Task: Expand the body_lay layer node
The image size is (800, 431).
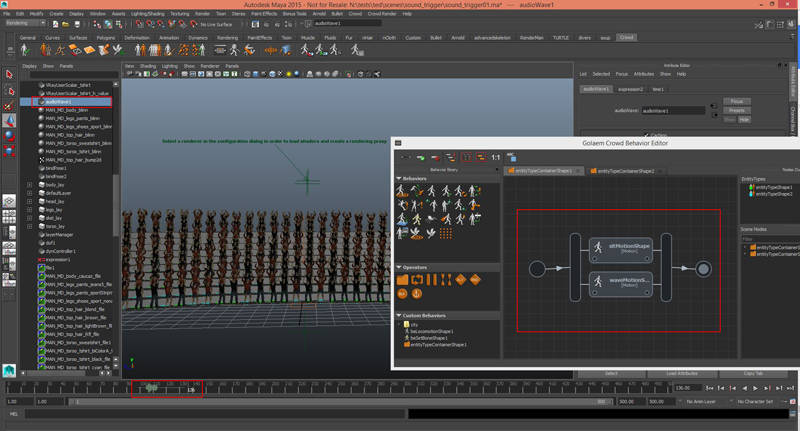Action: [30, 185]
